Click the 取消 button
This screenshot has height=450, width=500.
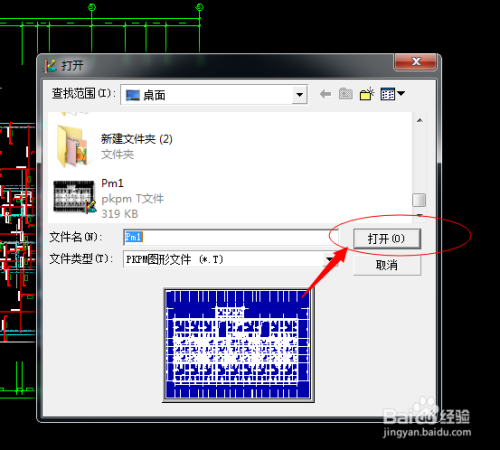(387, 265)
